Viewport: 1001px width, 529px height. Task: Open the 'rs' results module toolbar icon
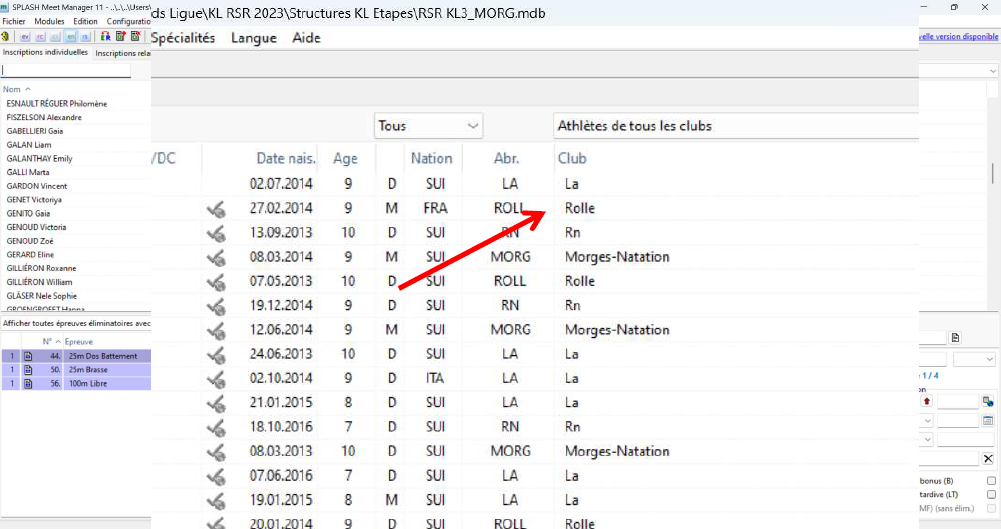click(85, 36)
